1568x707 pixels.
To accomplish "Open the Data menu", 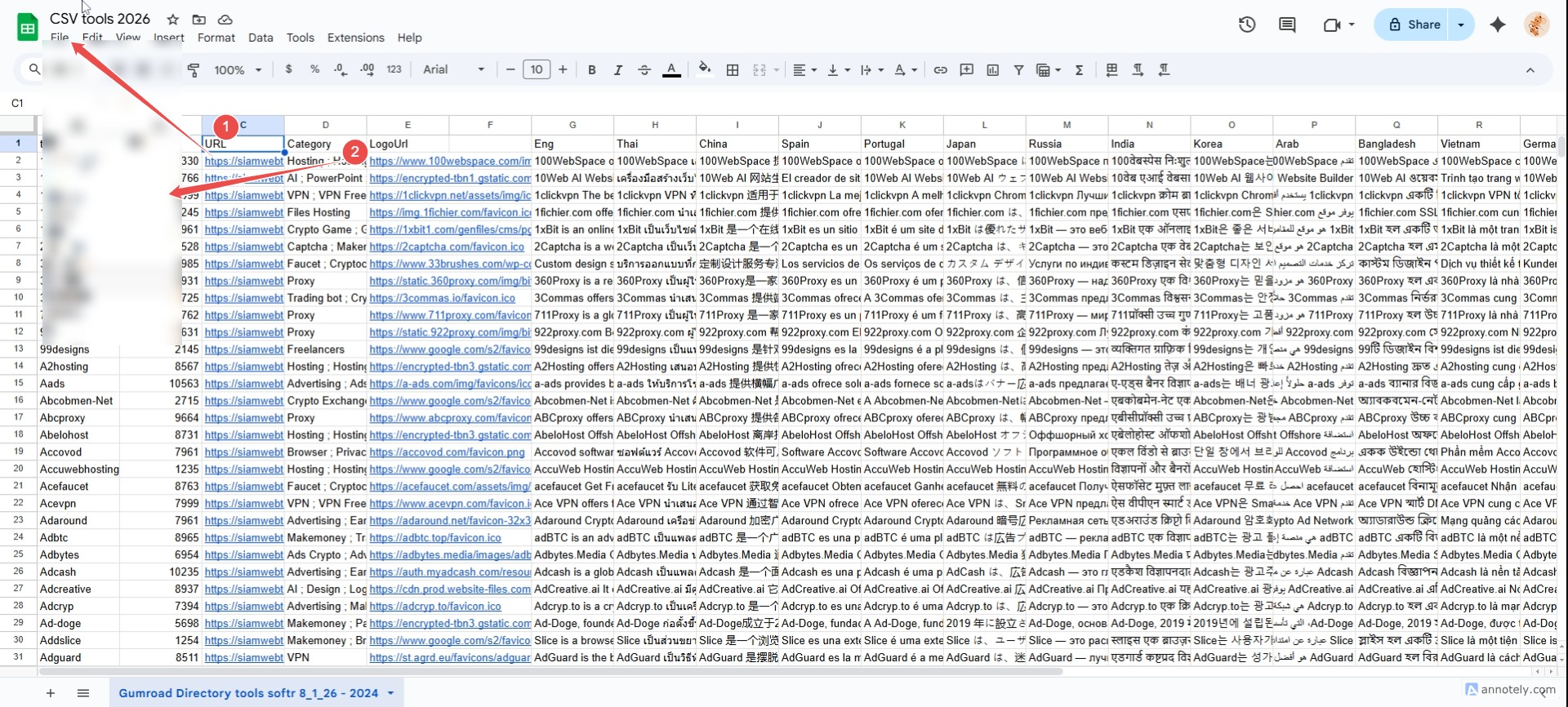I will tap(261, 38).
